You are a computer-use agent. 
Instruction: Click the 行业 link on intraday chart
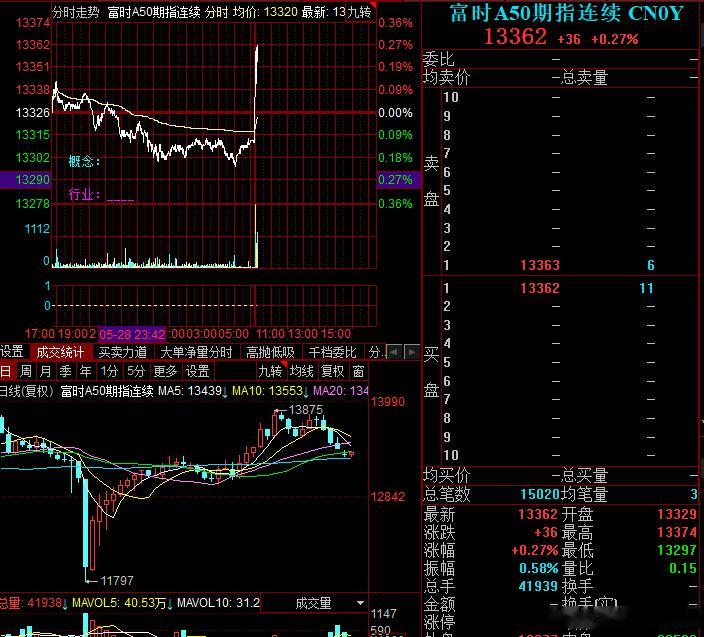point(84,194)
